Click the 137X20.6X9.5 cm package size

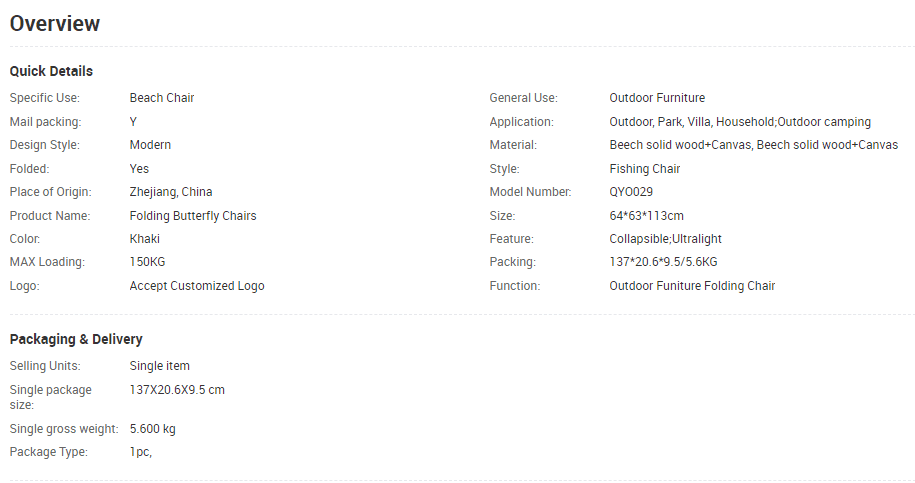coord(177,390)
